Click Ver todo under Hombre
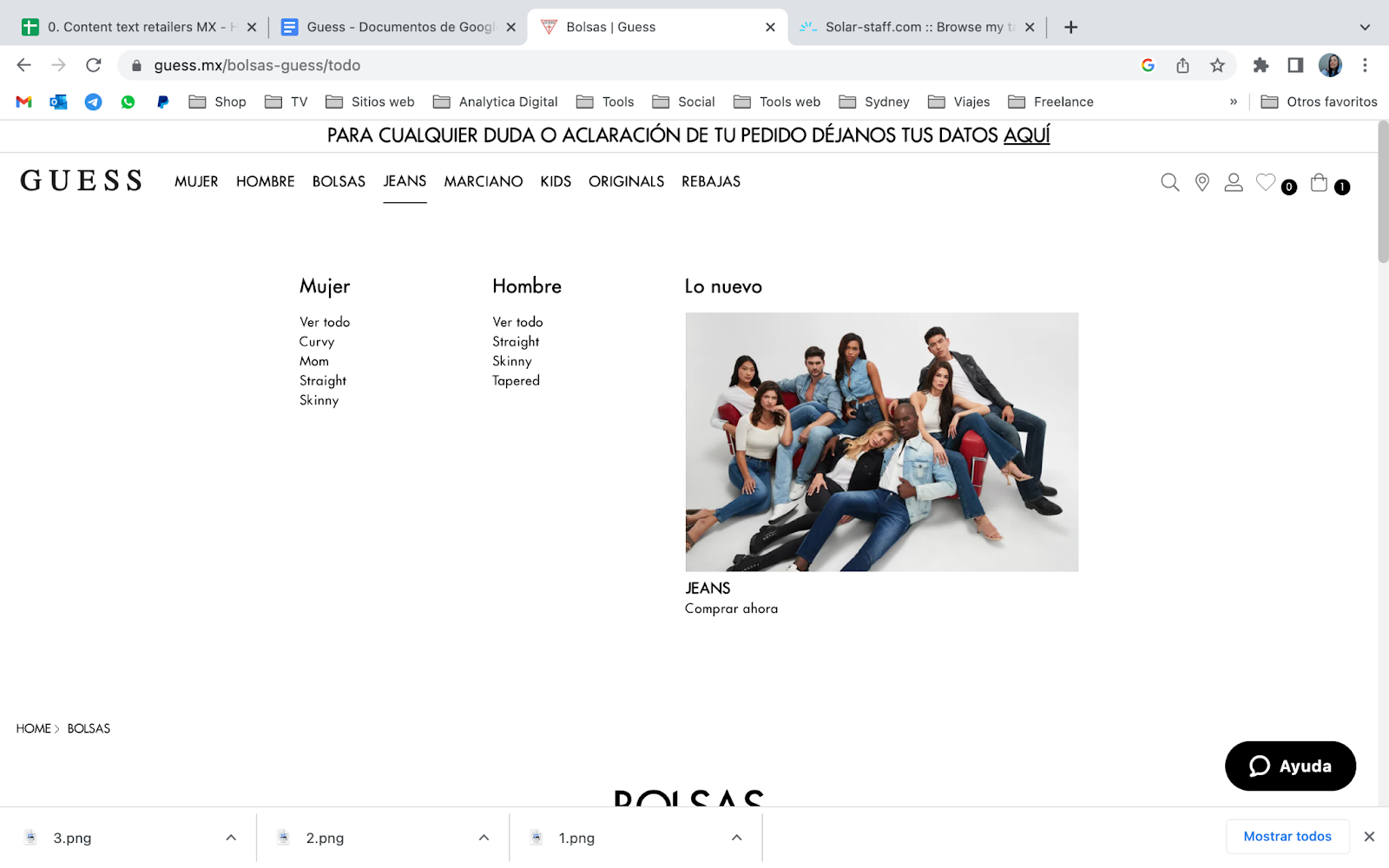 (517, 322)
